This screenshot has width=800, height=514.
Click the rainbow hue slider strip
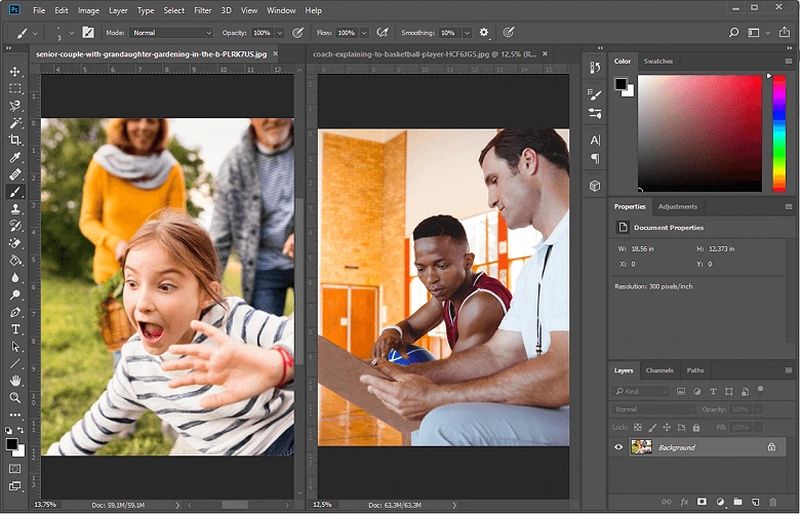pyautogui.click(x=779, y=132)
